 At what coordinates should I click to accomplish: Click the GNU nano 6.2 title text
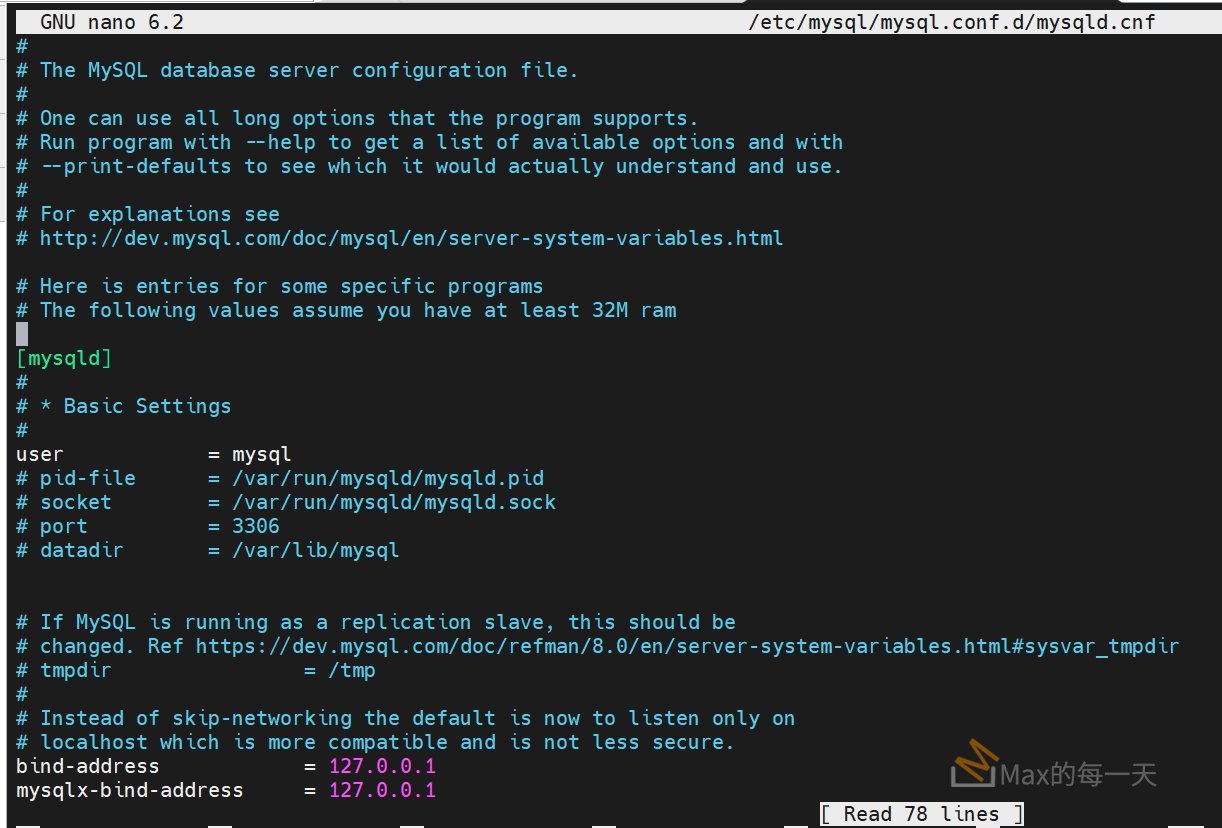pos(112,22)
